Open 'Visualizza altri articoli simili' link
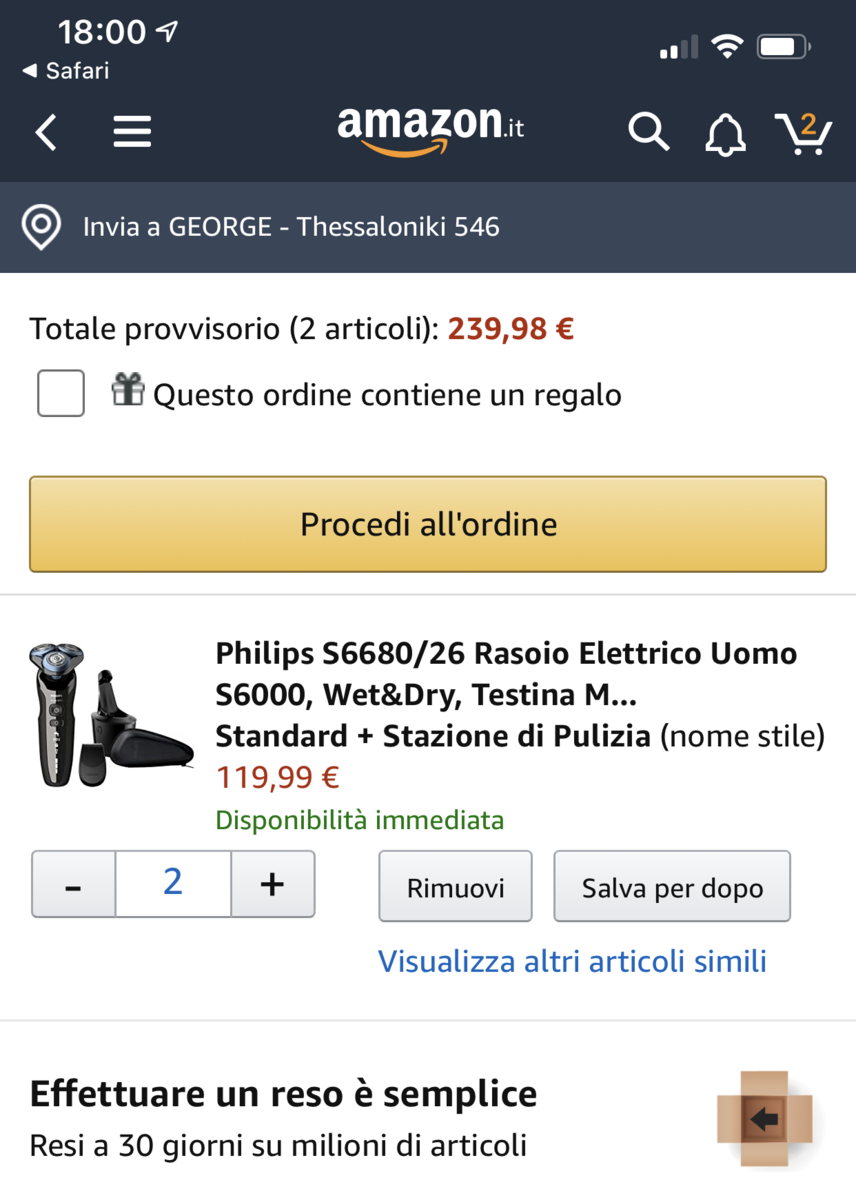856x1200 pixels. [x=572, y=961]
